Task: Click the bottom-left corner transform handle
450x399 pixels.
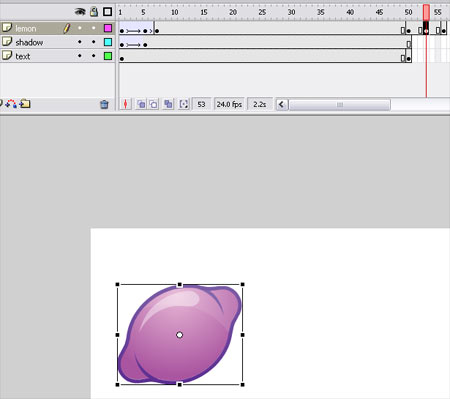Action: click(x=117, y=385)
